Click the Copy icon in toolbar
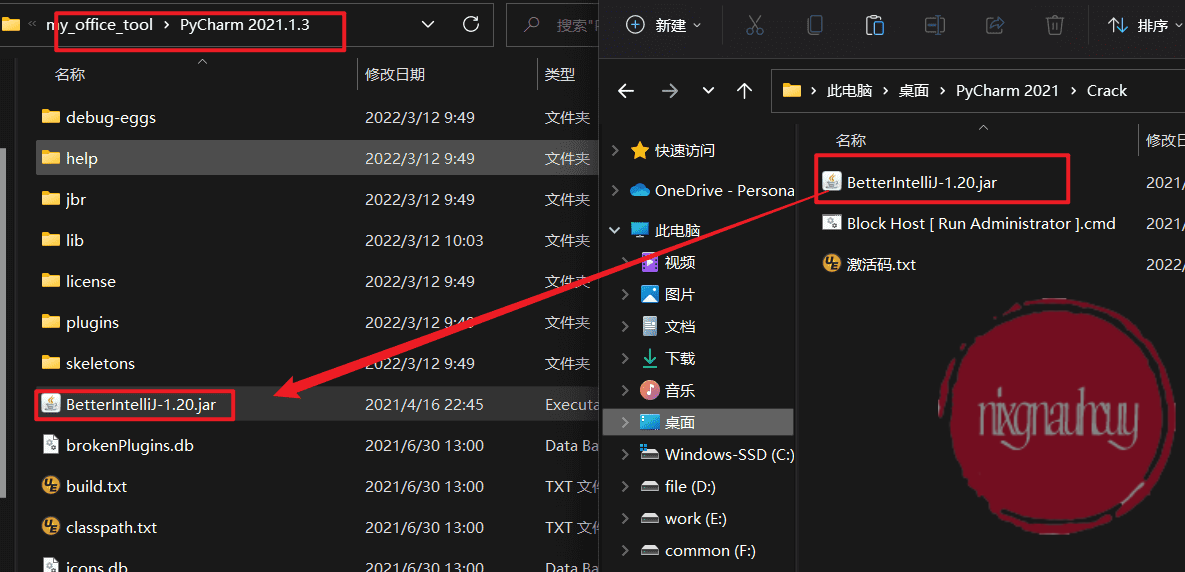The width and height of the screenshot is (1185, 572). 815,25
